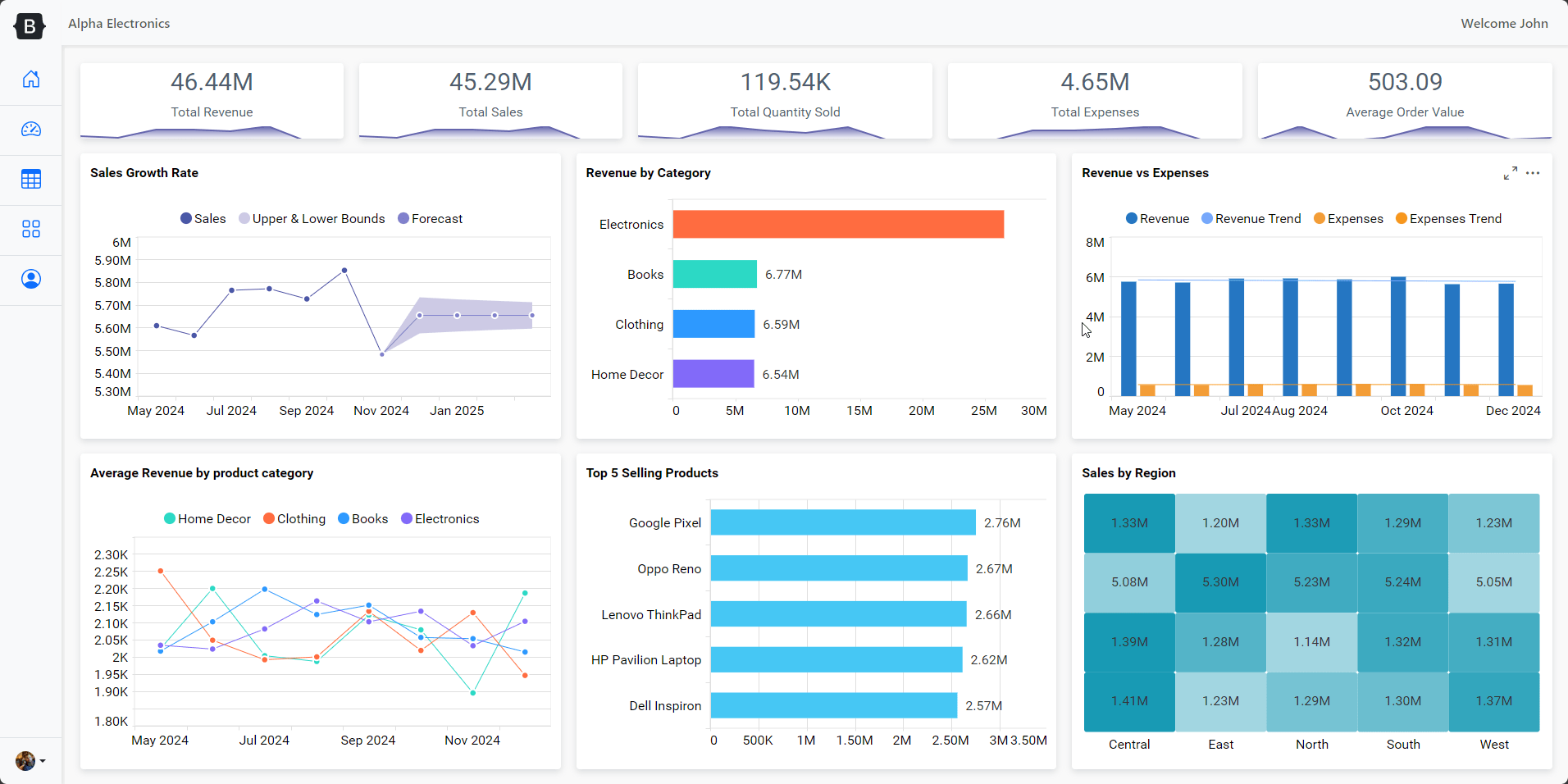Toggle the Revenue legend item
1568x784 pixels.
(1158, 219)
